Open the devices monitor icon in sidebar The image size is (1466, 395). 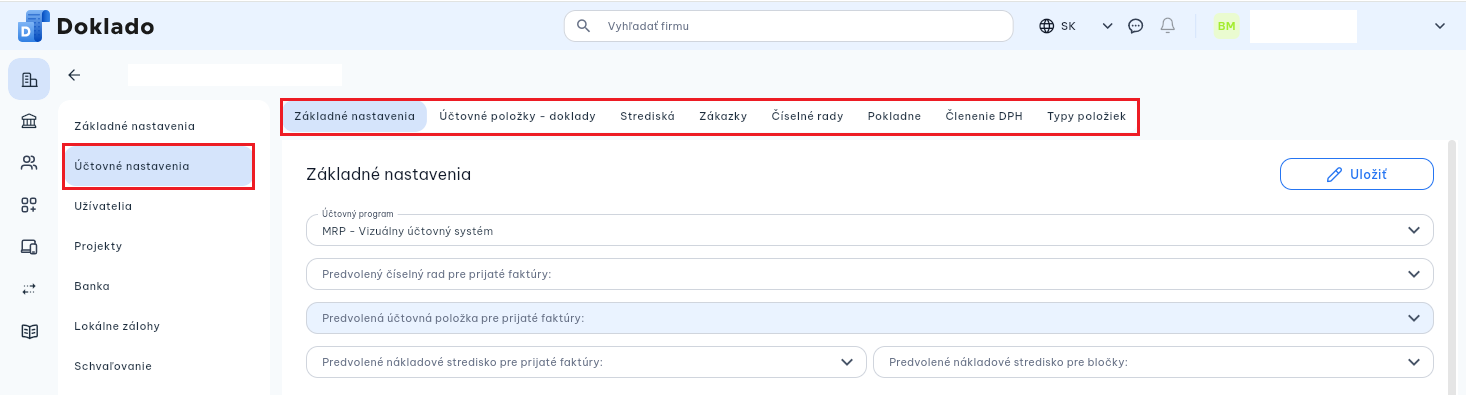point(29,247)
